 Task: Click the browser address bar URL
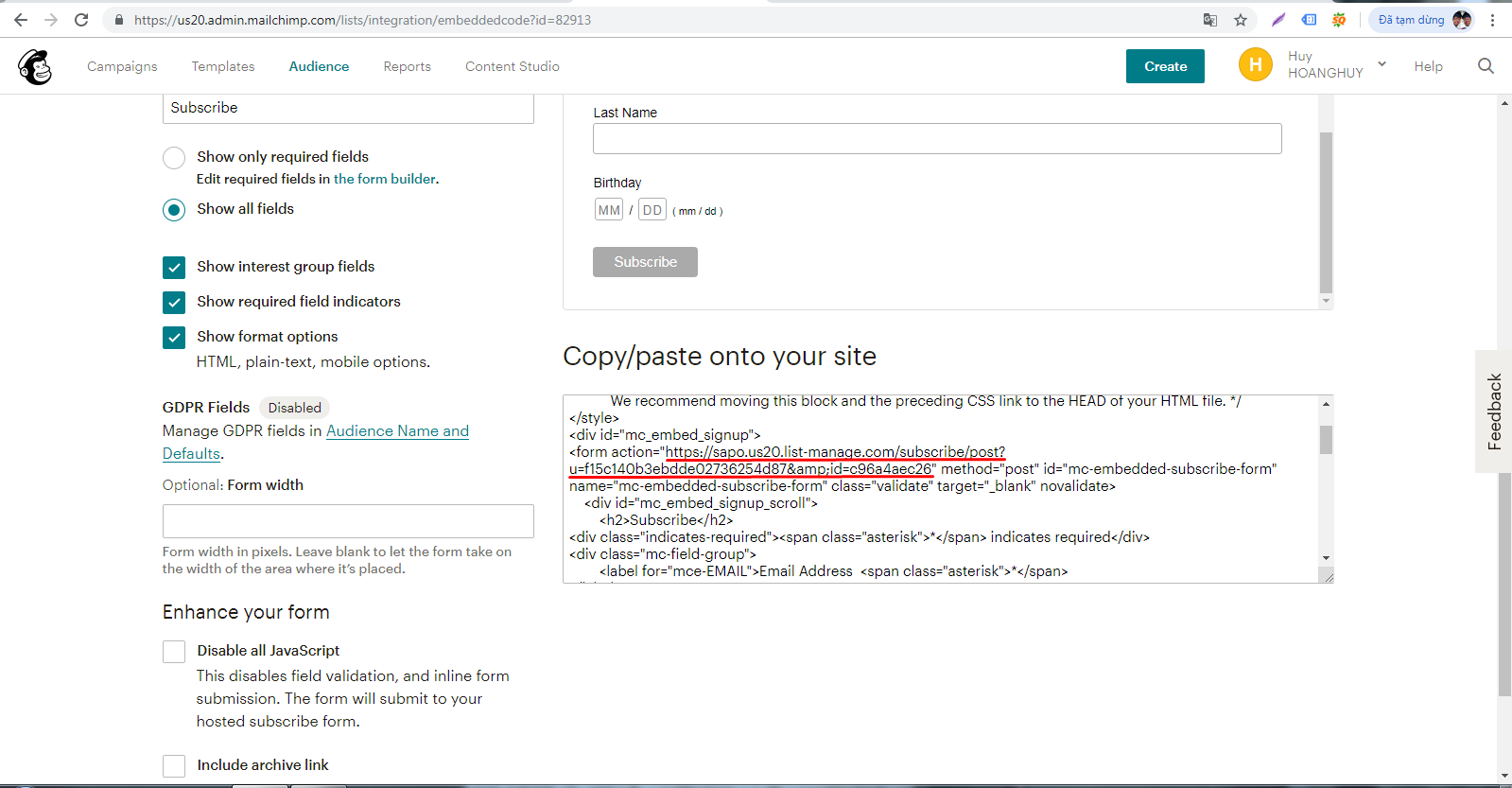click(x=362, y=20)
